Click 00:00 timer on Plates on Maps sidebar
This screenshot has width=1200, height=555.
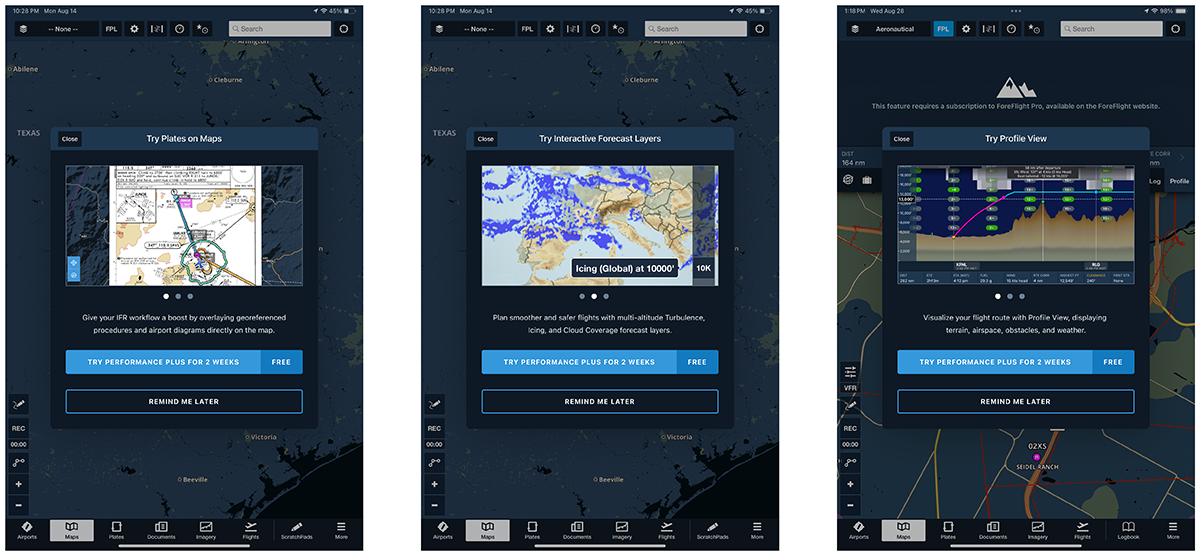19,444
